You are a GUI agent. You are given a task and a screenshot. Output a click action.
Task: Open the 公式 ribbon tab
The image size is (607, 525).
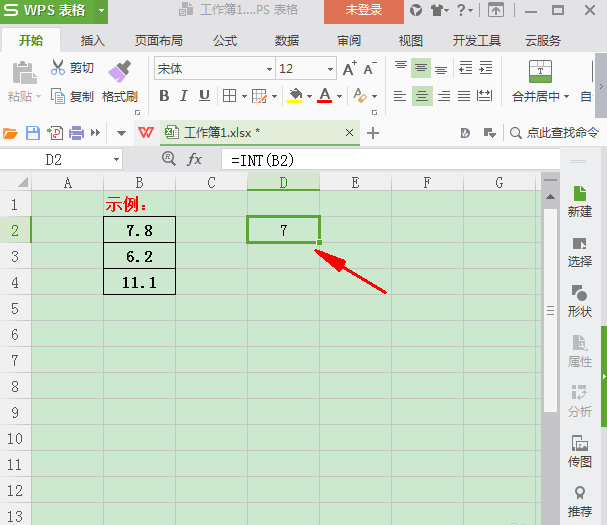tap(225, 40)
